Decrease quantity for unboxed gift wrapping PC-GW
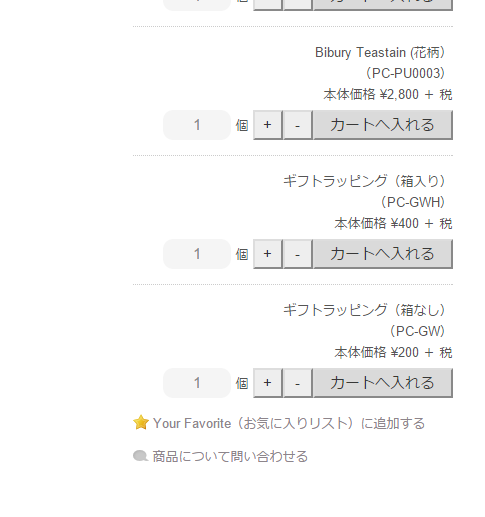This screenshot has width=485, height=517. [x=298, y=383]
